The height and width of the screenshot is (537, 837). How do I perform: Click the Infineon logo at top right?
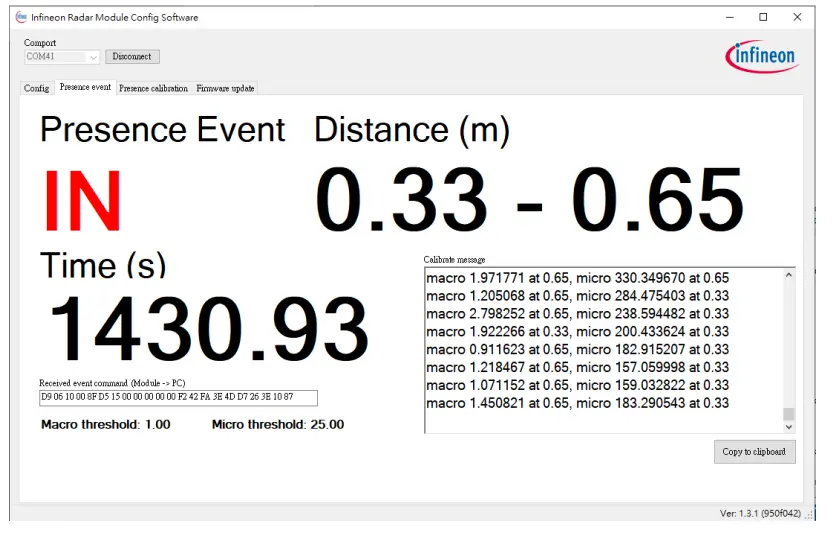[763, 56]
